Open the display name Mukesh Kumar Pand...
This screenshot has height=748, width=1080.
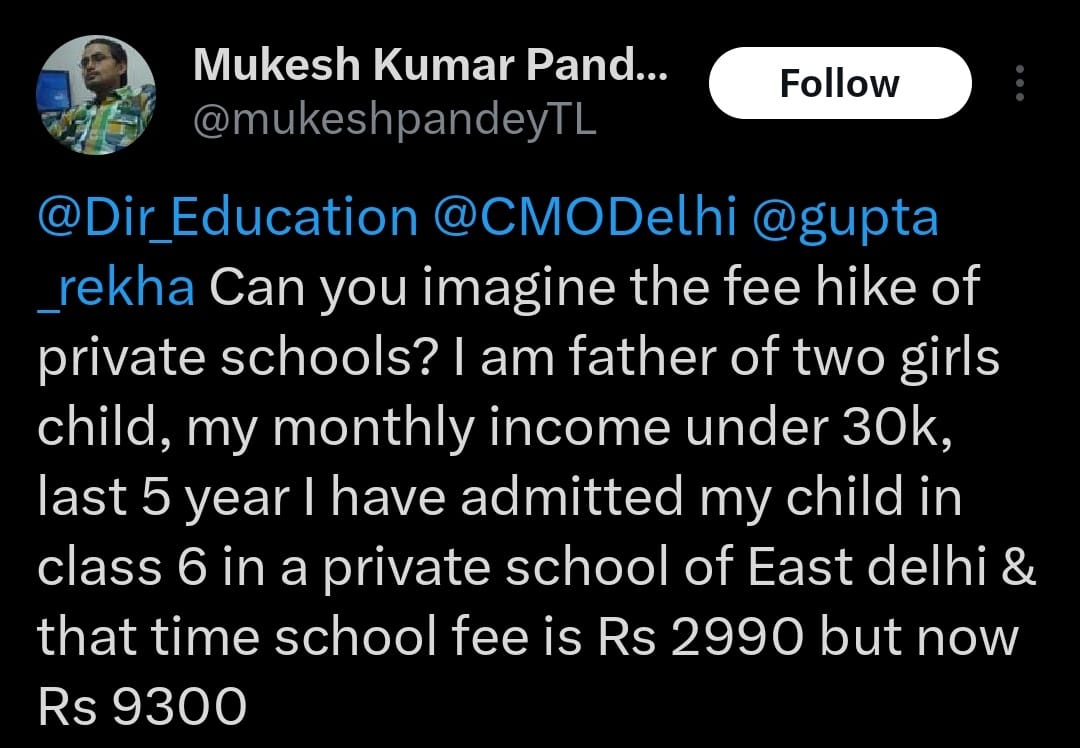pyautogui.click(x=430, y=65)
